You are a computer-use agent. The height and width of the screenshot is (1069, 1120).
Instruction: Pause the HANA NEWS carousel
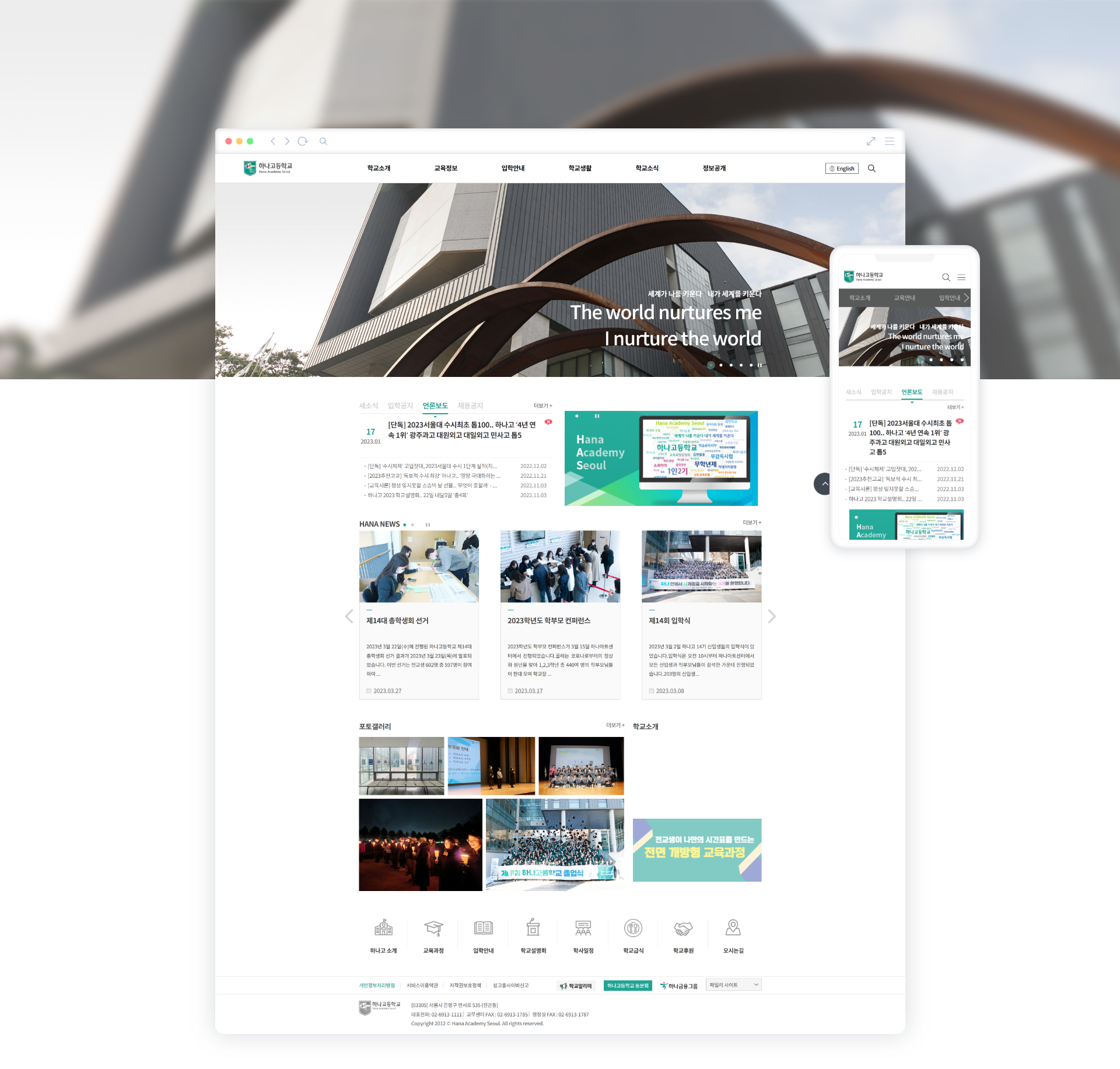click(428, 525)
